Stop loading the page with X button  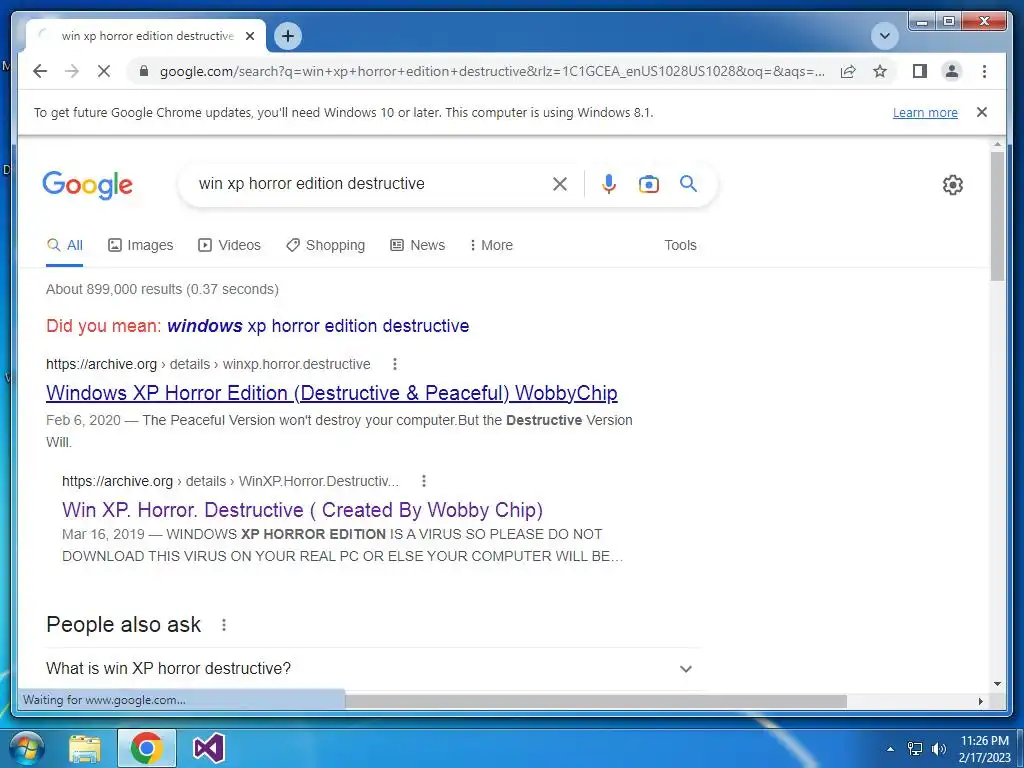pyautogui.click(x=104, y=71)
